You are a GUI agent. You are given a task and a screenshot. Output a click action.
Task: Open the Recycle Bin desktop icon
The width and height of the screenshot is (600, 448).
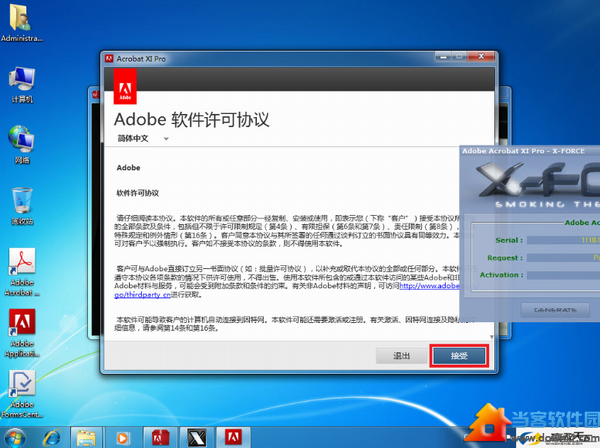click(x=22, y=206)
